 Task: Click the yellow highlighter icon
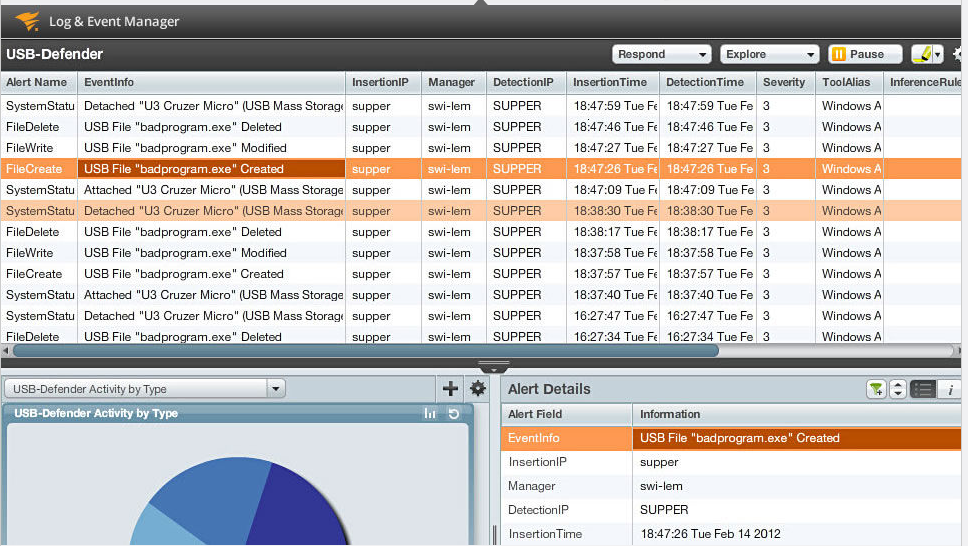pos(922,54)
